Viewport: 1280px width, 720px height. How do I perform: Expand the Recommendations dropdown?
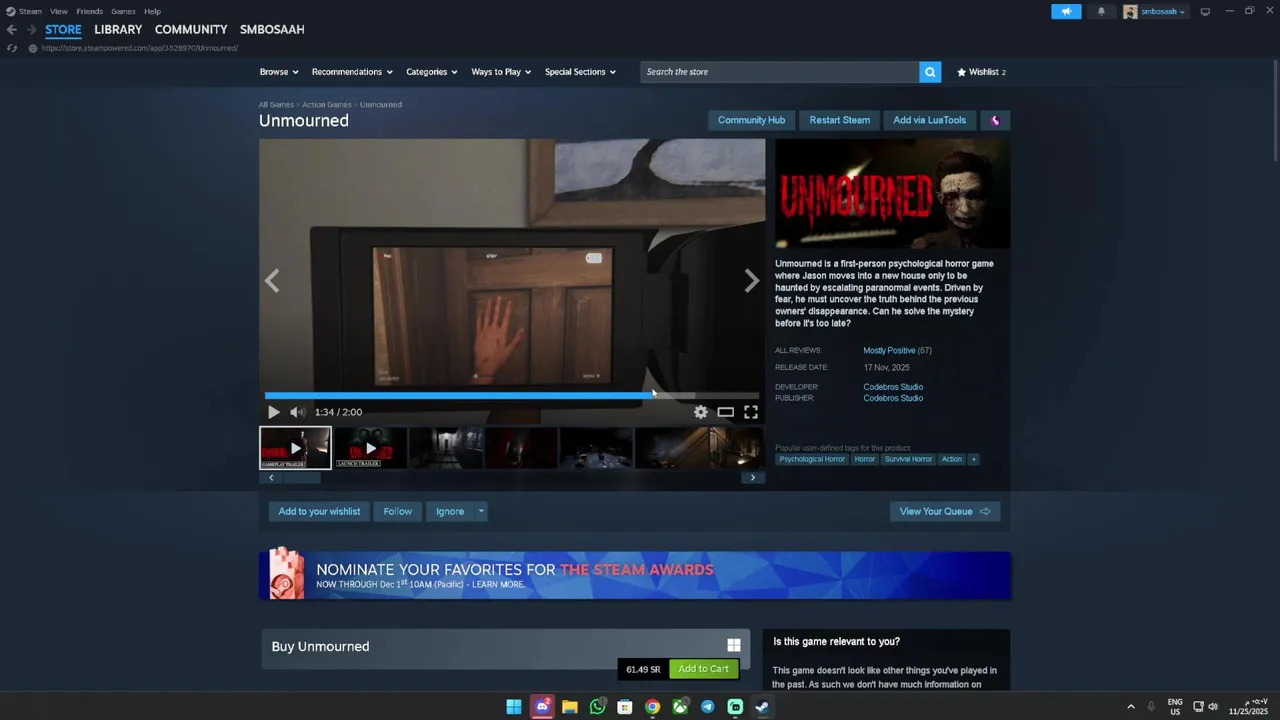(x=352, y=72)
